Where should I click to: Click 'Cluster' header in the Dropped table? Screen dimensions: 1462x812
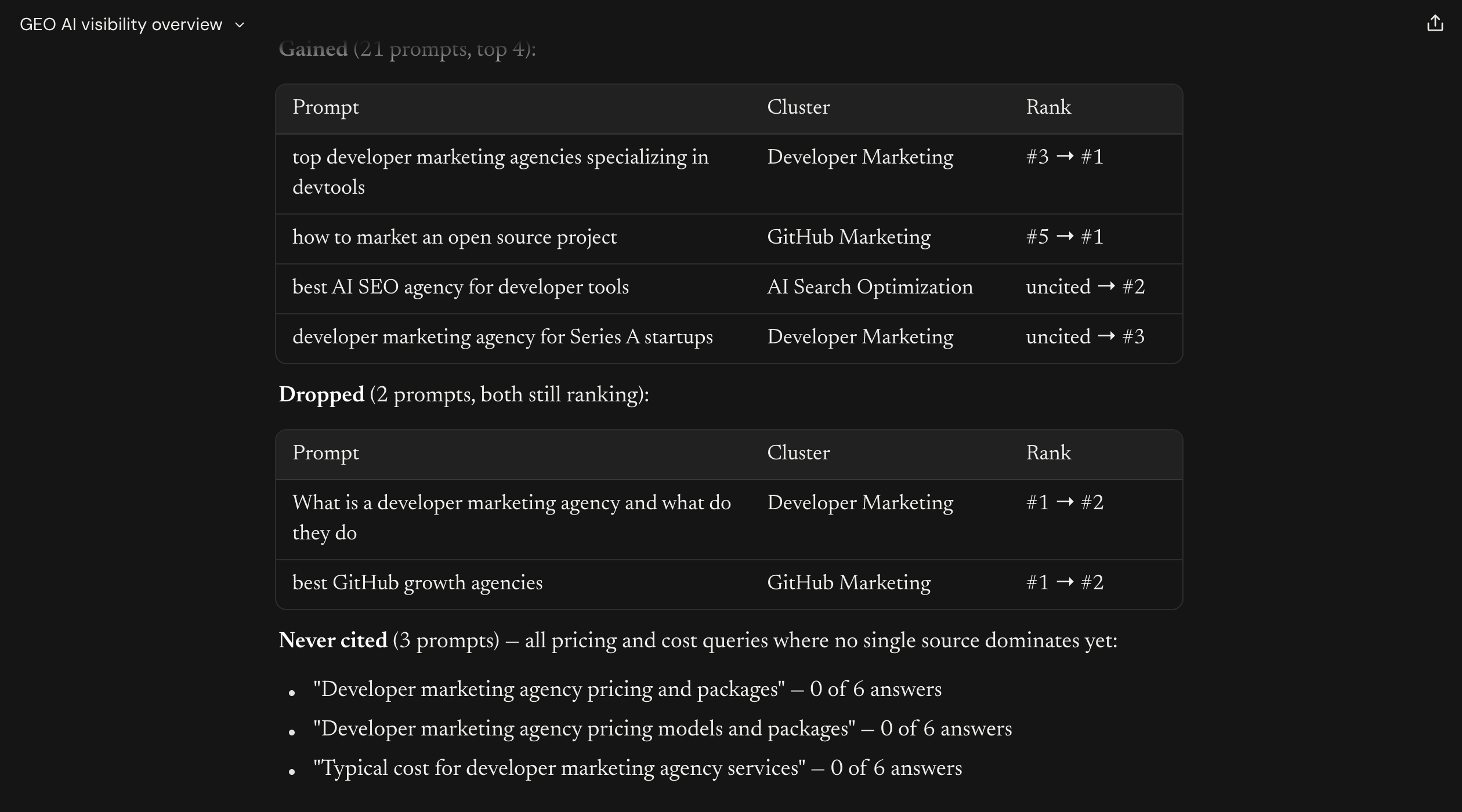pyautogui.click(x=798, y=452)
